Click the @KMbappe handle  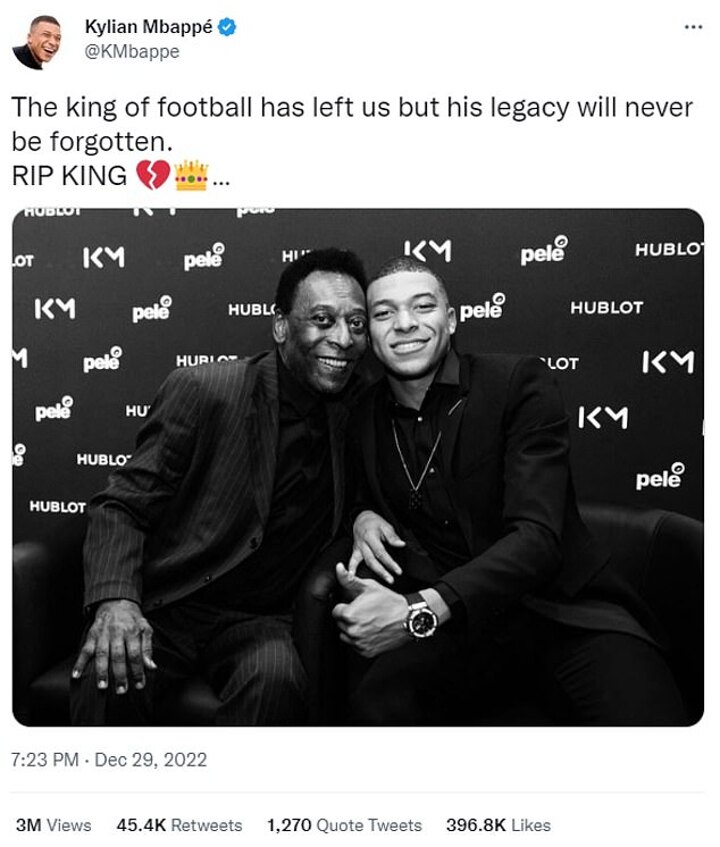coord(132,52)
